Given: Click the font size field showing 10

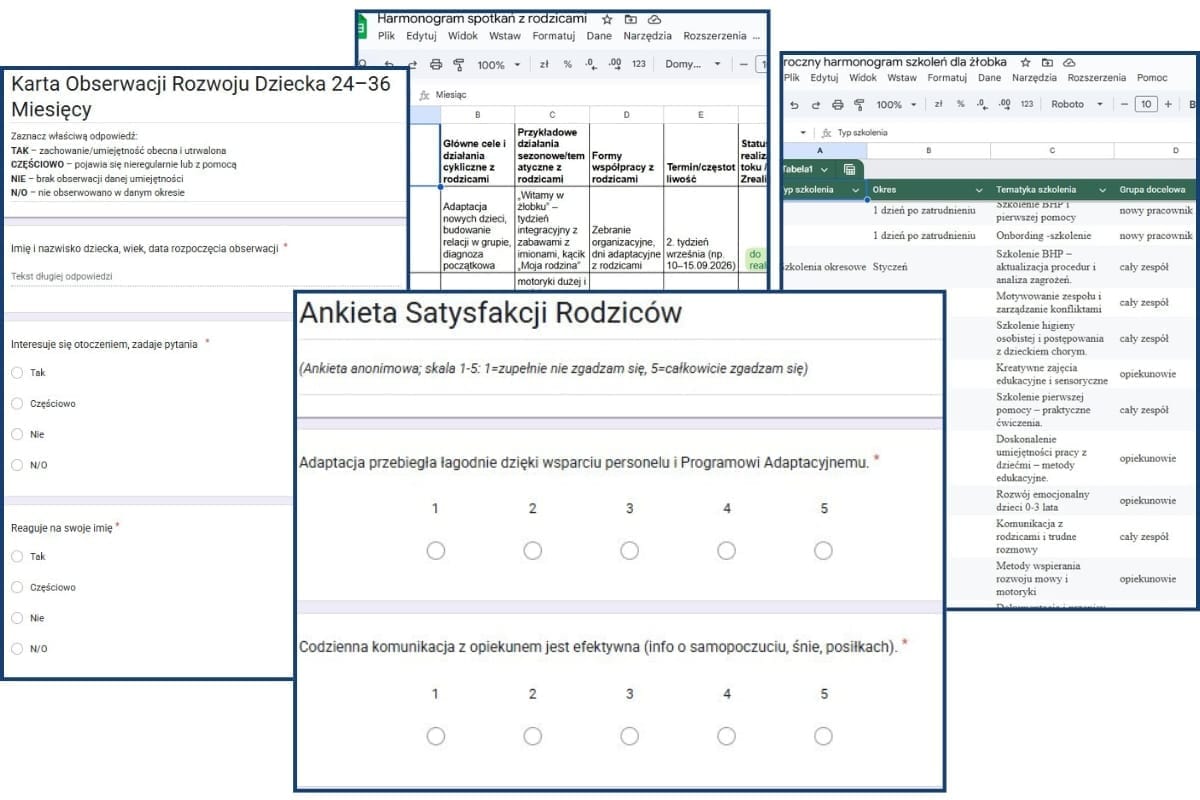Looking at the screenshot, I should [x=1146, y=104].
